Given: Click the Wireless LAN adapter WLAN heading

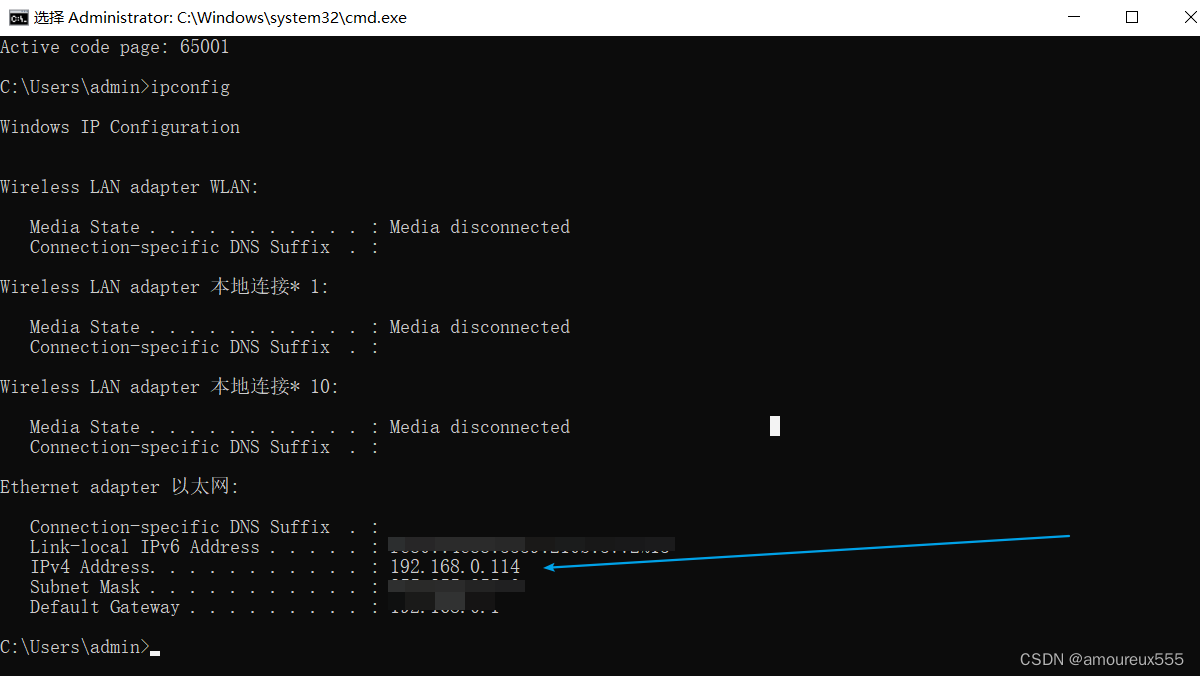Looking at the screenshot, I should (x=130, y=187).
